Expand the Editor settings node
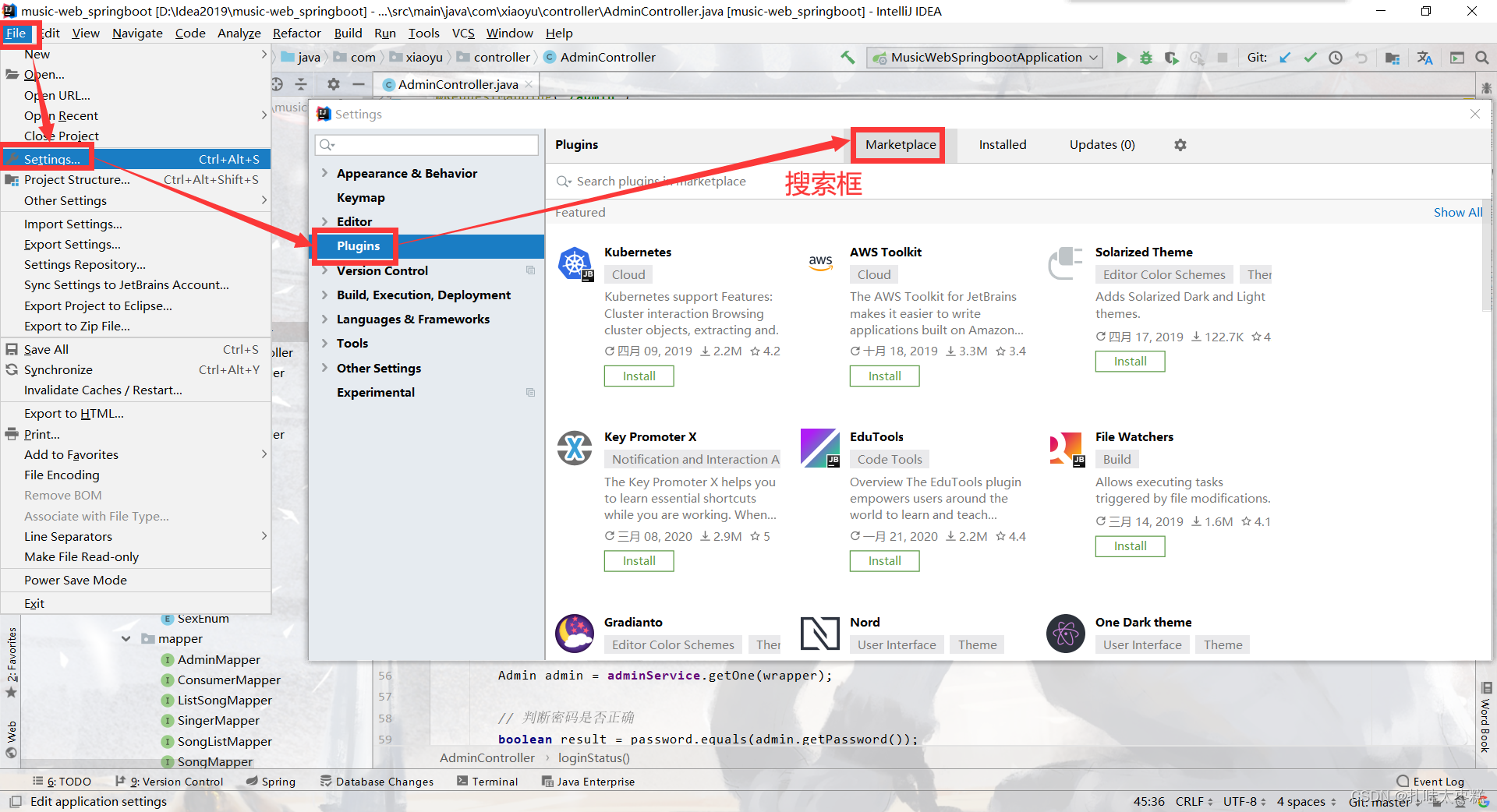Screen dimensions: 1497x812 [325, 221]
